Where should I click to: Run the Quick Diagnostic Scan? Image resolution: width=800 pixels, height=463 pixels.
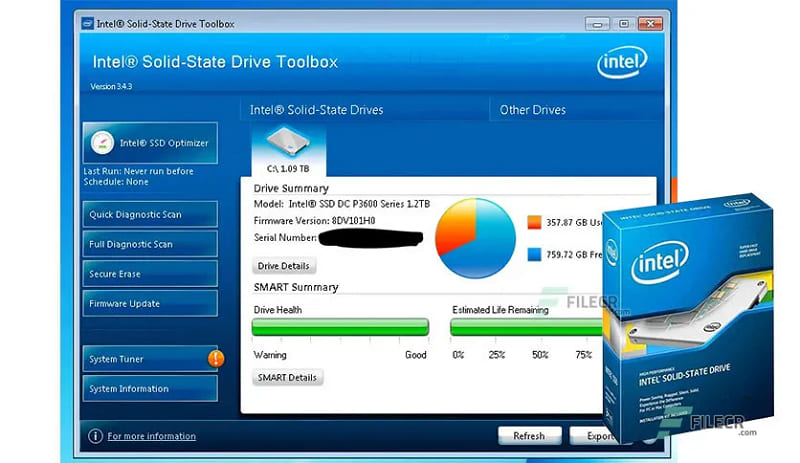[x=150, y=214]
